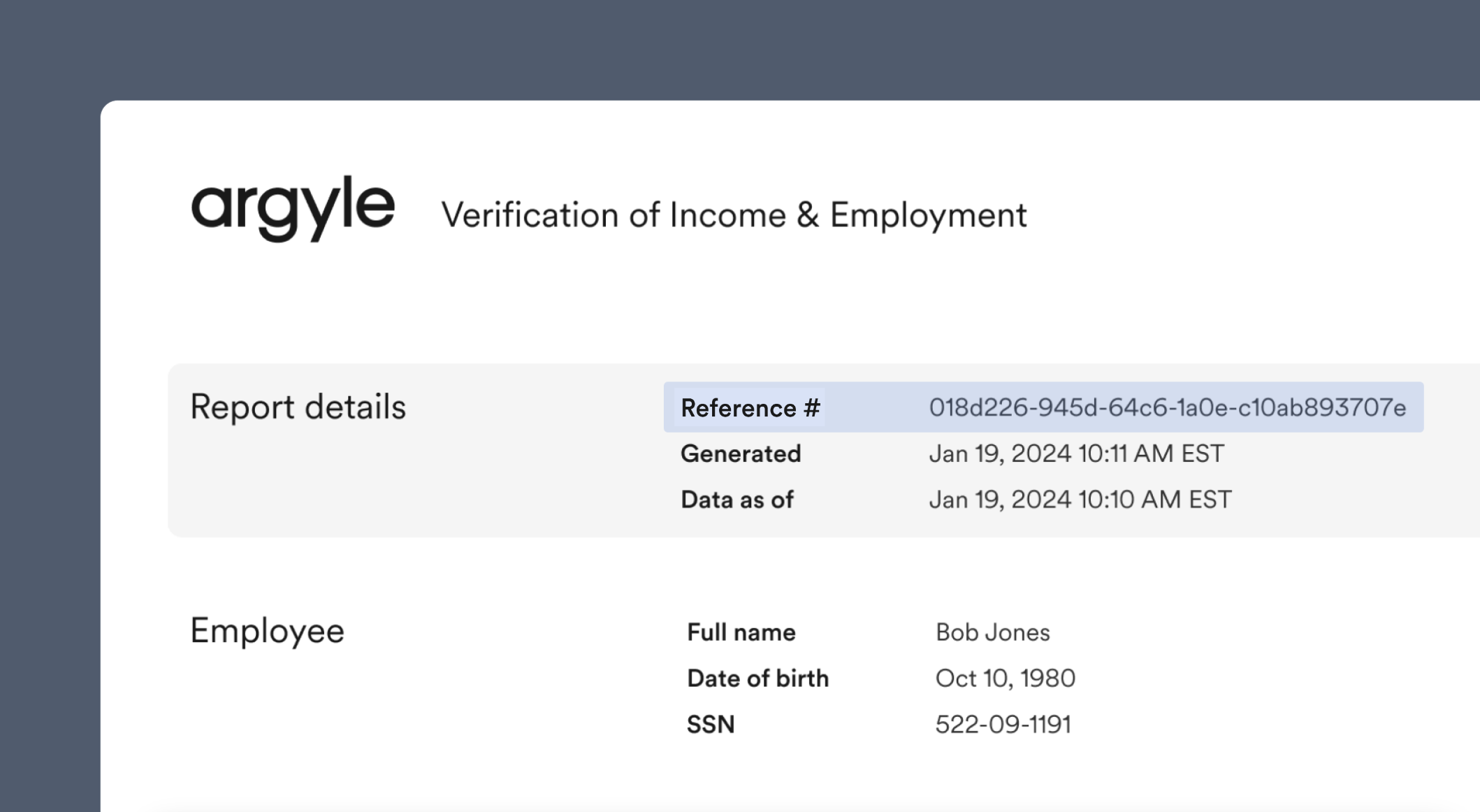The width and height of the screenshot is (1480, 812).
Task: Select 'Jan 19, 2024 10:11 AM EST' value
Action: (1076, 454)
